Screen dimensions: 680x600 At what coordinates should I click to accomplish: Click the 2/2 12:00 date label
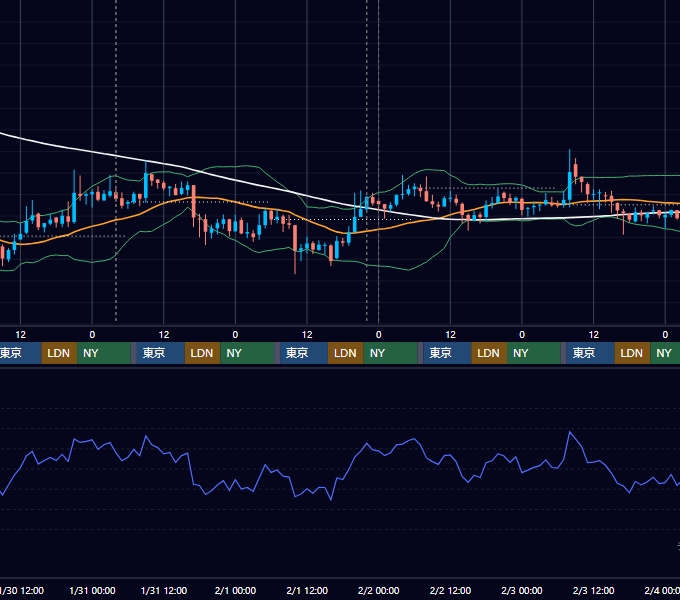pyautogui.click(x=450, y=590)
